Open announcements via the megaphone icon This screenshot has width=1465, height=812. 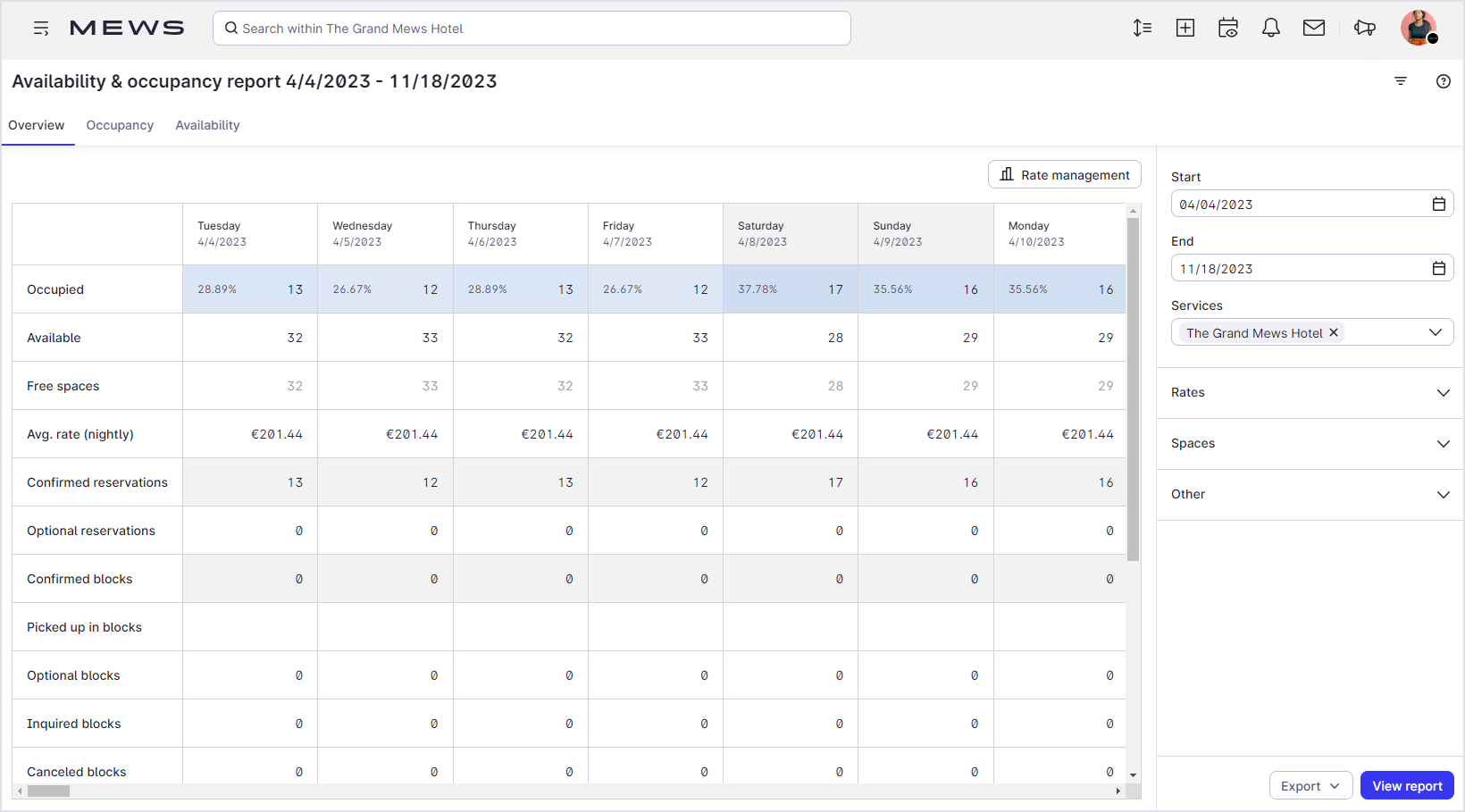(1364, 28)
